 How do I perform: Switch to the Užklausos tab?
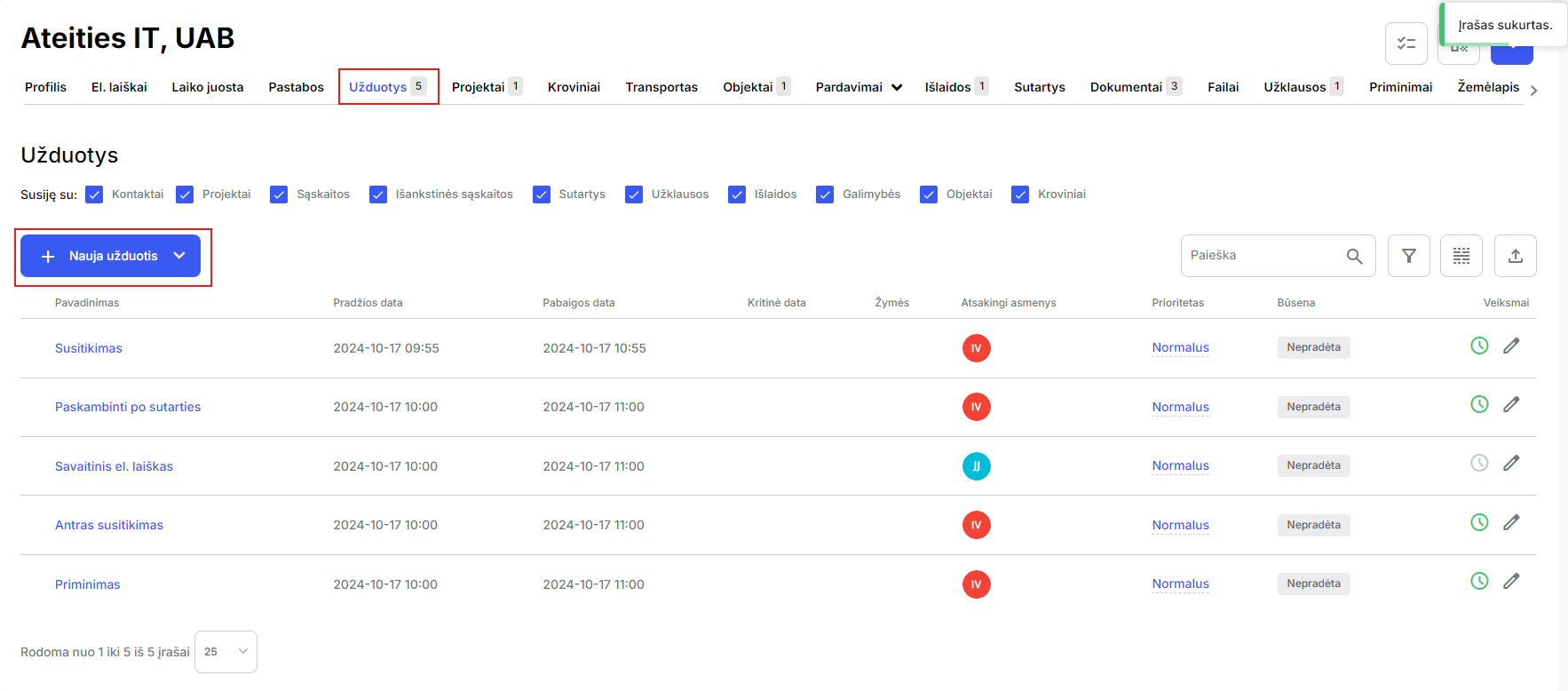pos(1303,87)
